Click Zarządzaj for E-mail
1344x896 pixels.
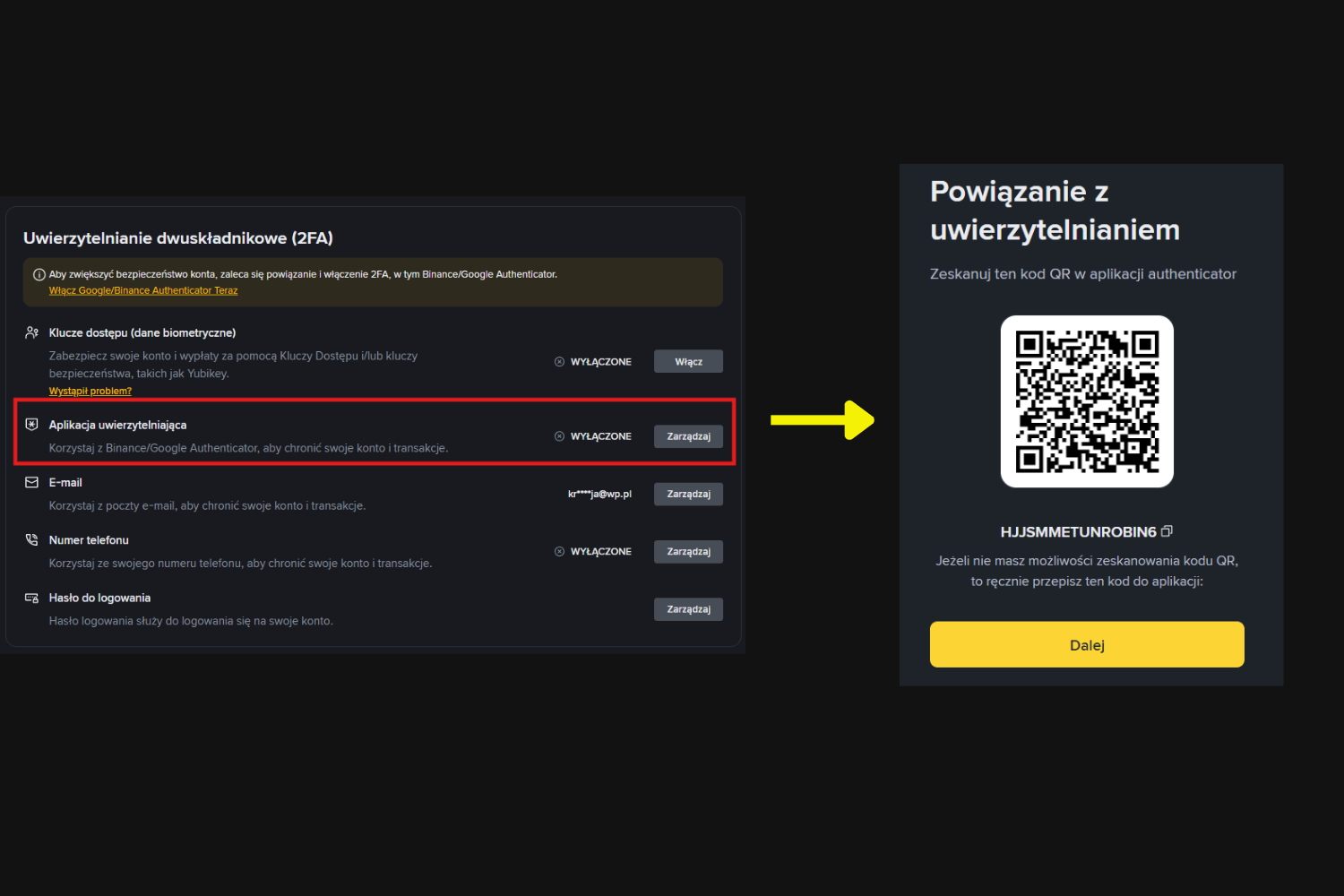tap(688, 494)
